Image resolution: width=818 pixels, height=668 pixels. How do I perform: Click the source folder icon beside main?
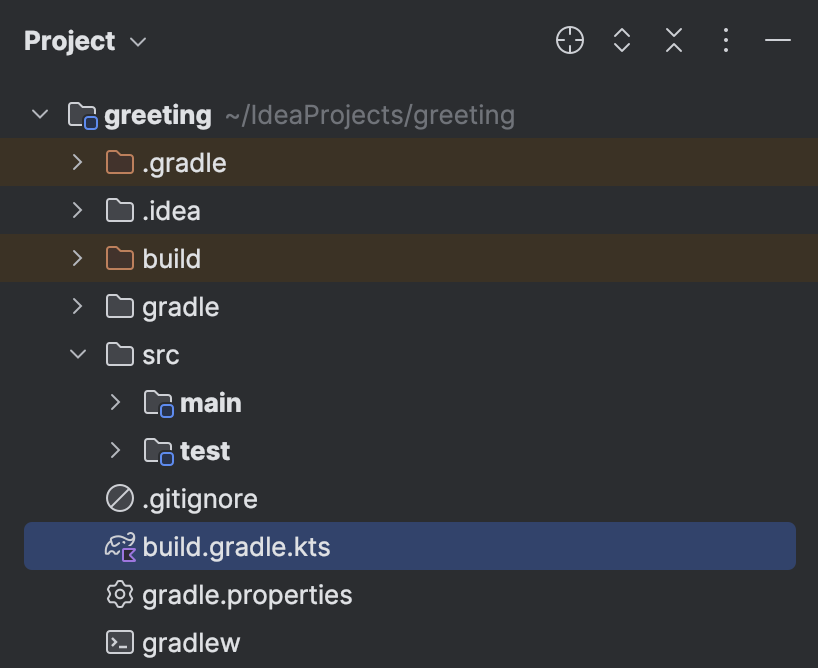point(158,402)
